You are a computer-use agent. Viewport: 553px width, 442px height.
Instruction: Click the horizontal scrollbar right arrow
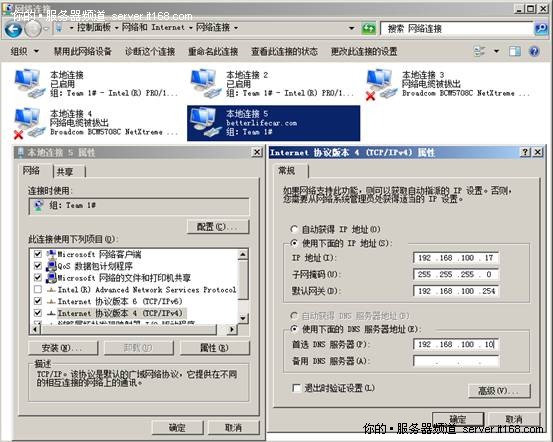click(x=232, y=329)
